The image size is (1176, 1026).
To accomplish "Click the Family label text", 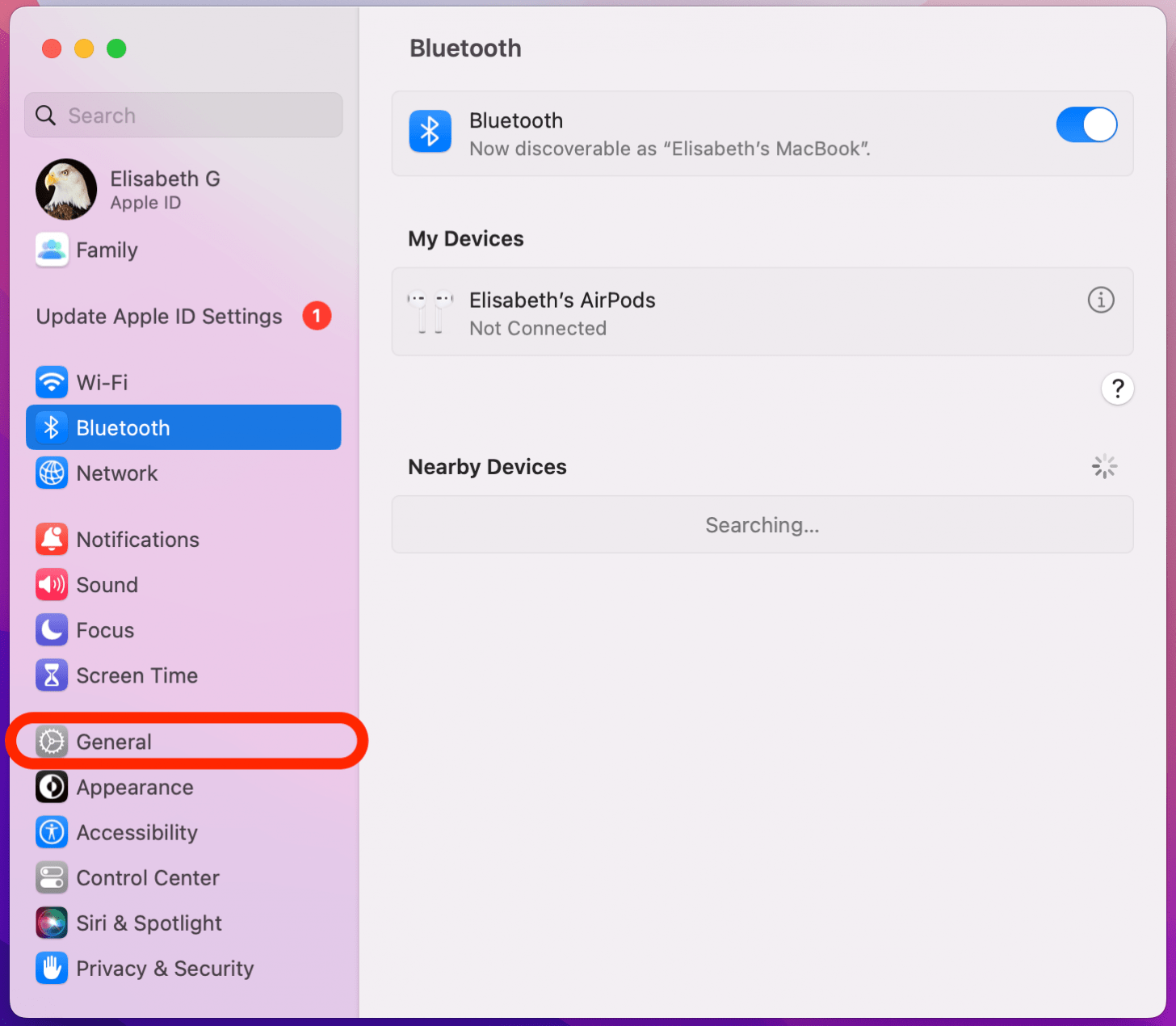I will point(107,250).
